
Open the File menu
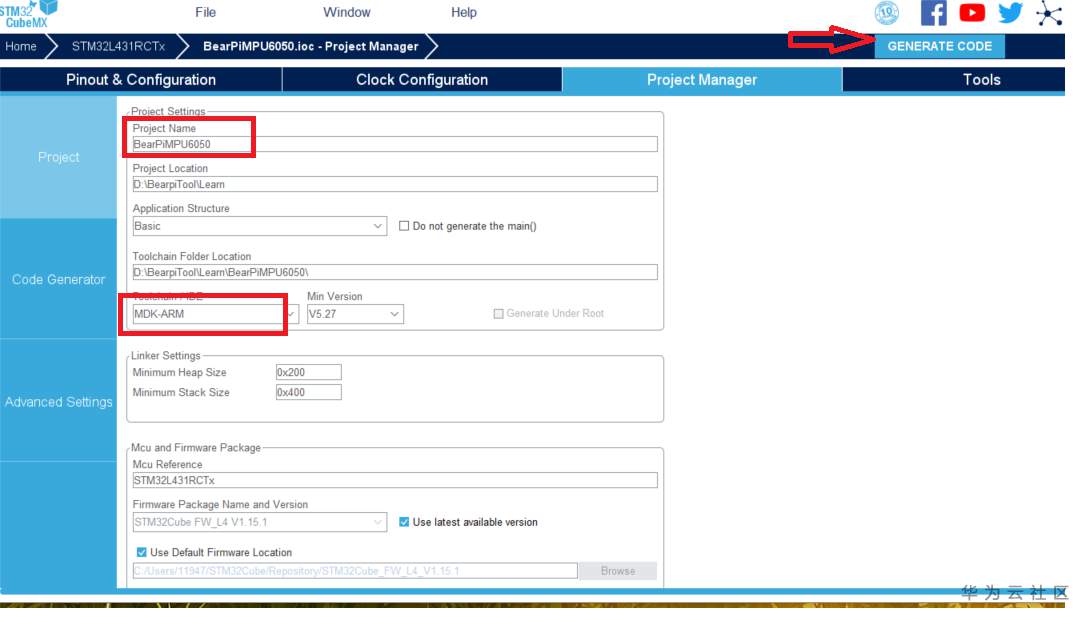coord(206,12)
